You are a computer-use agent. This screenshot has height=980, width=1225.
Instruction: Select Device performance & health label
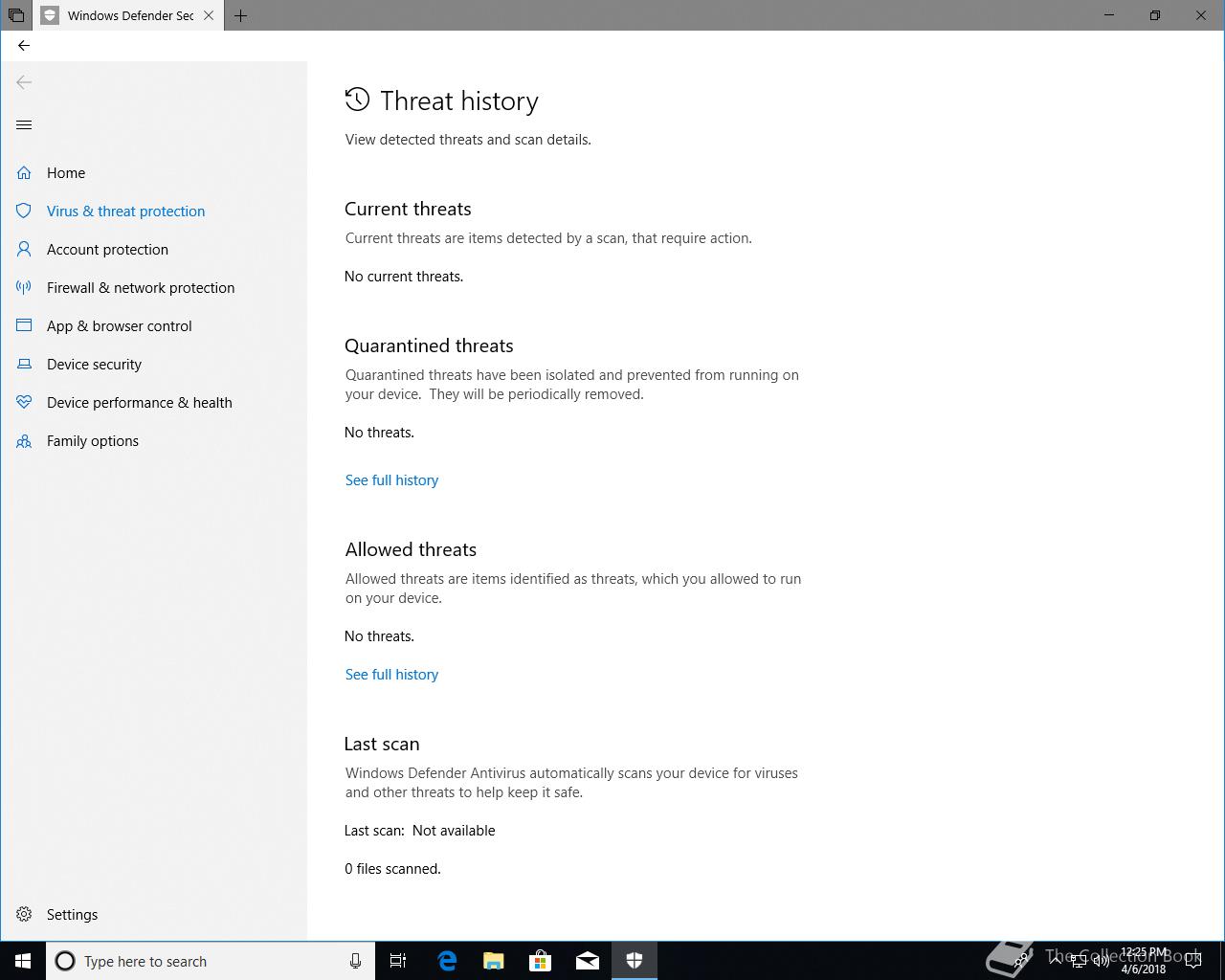(139, 403)
